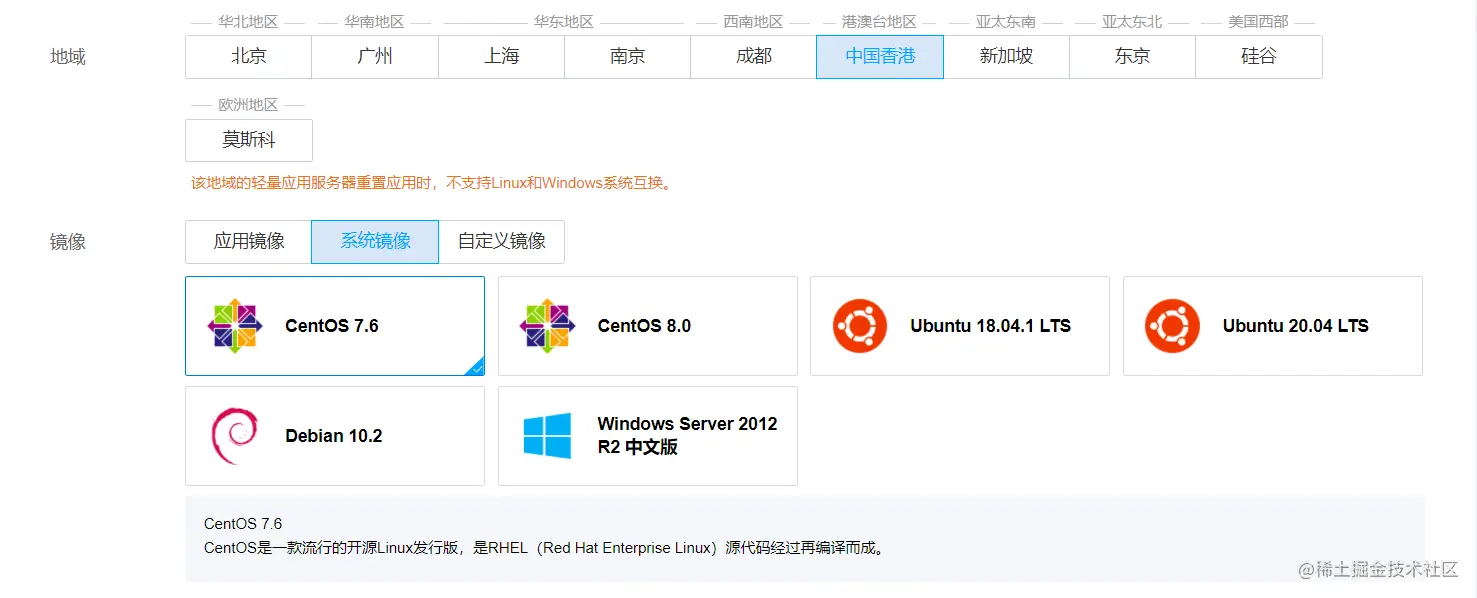Click the 亚太东南 group heading
Viewport: 1477px width, 598px height.
pyautogui.click(x=1006, y=21)
